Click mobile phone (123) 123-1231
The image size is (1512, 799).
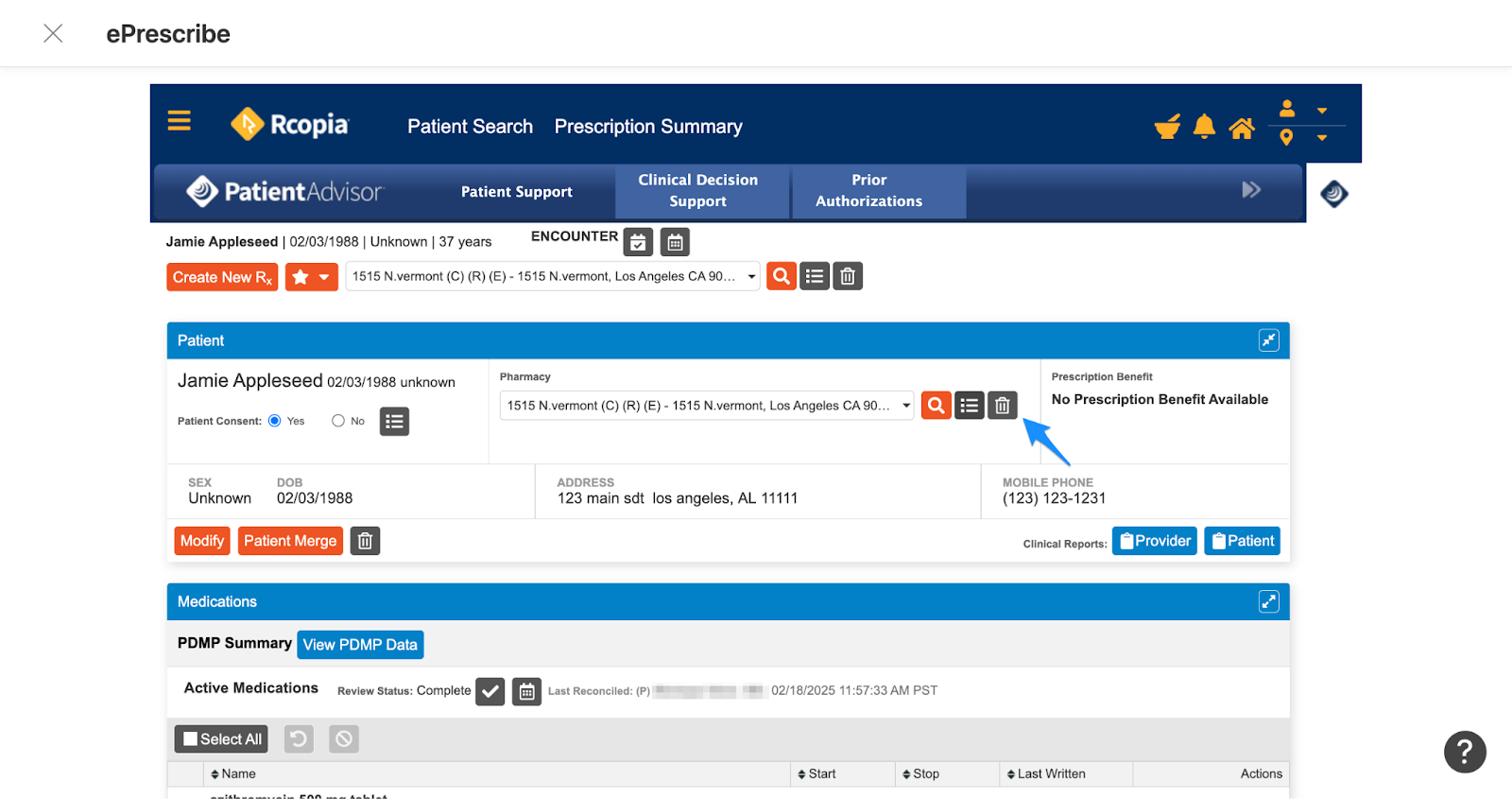coord(1054,498)
